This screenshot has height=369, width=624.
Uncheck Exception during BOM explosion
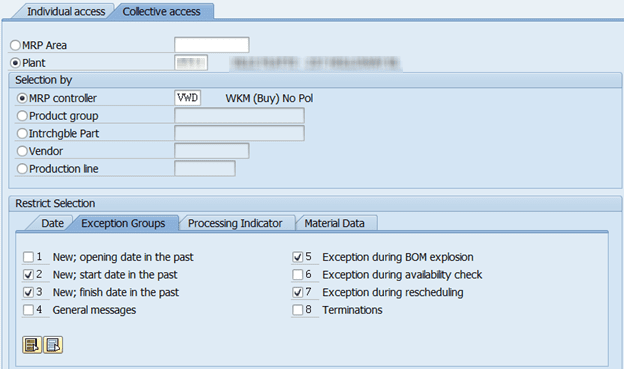point(298,257)
